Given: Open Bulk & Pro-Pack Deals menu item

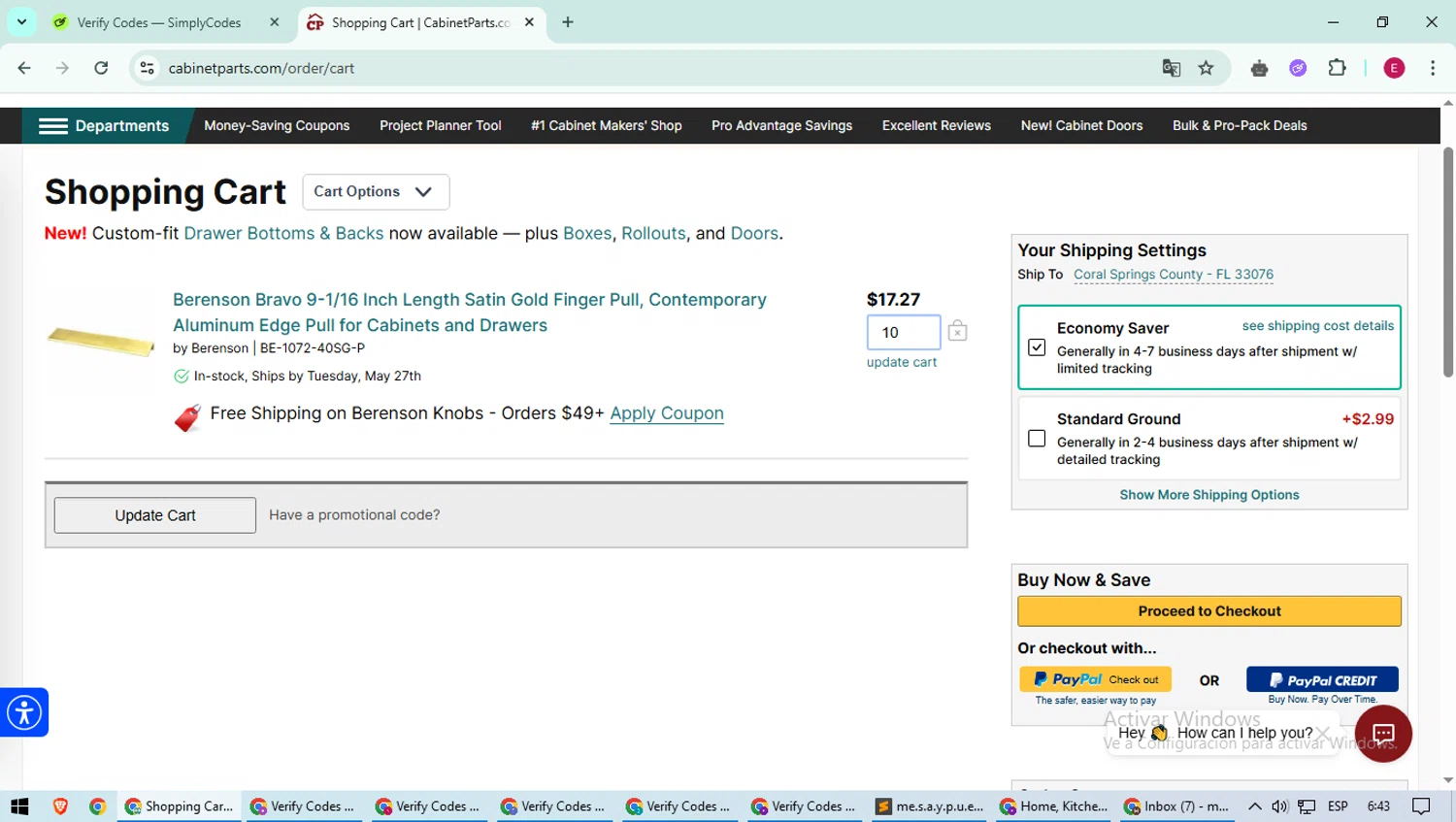Looking at the screenshot, I should pos(1240,126).
